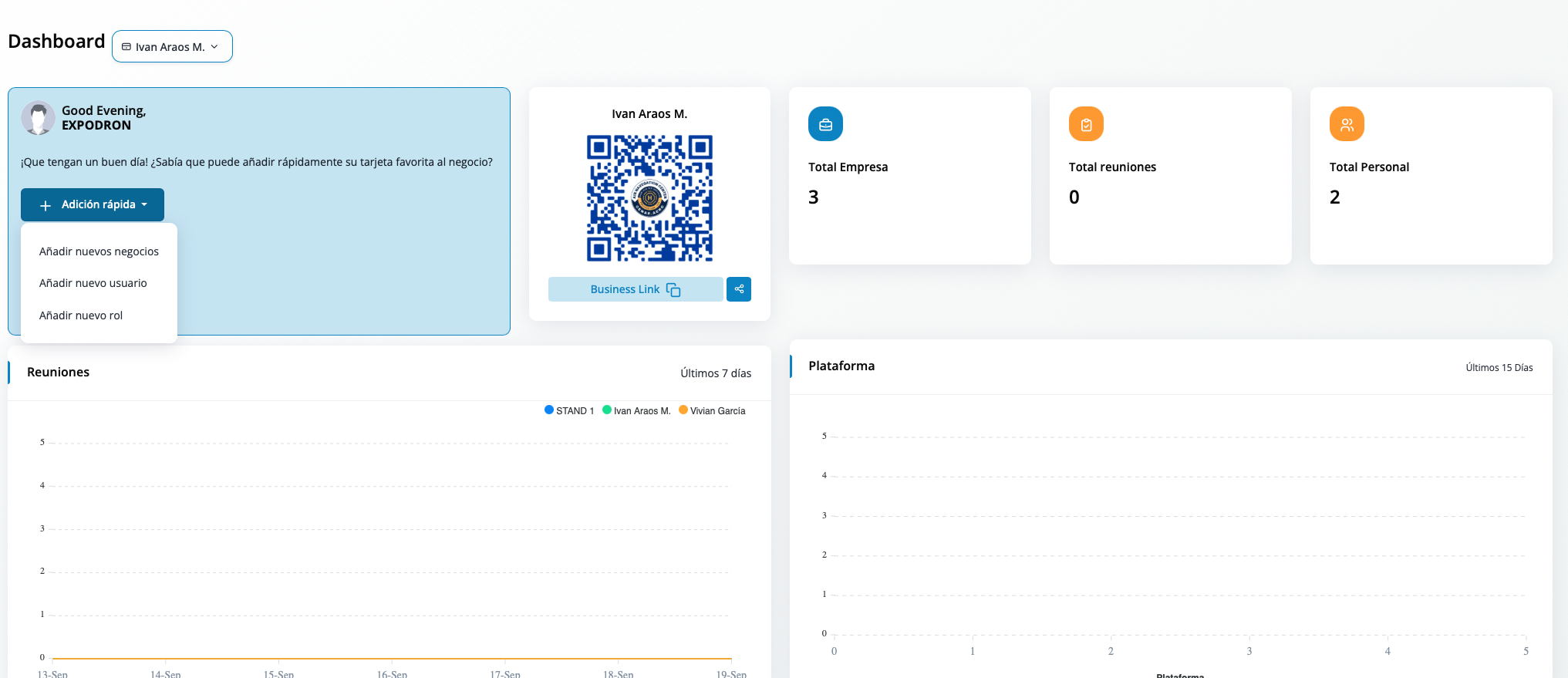This screenshot has height=678, width=1568.
Task: Click the copy icon beside Business Link
Action: [673, 290]
